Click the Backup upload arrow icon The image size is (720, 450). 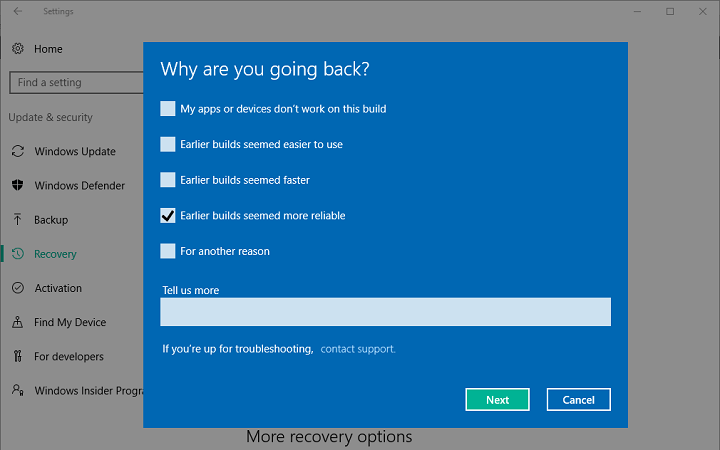coord(17,219)
